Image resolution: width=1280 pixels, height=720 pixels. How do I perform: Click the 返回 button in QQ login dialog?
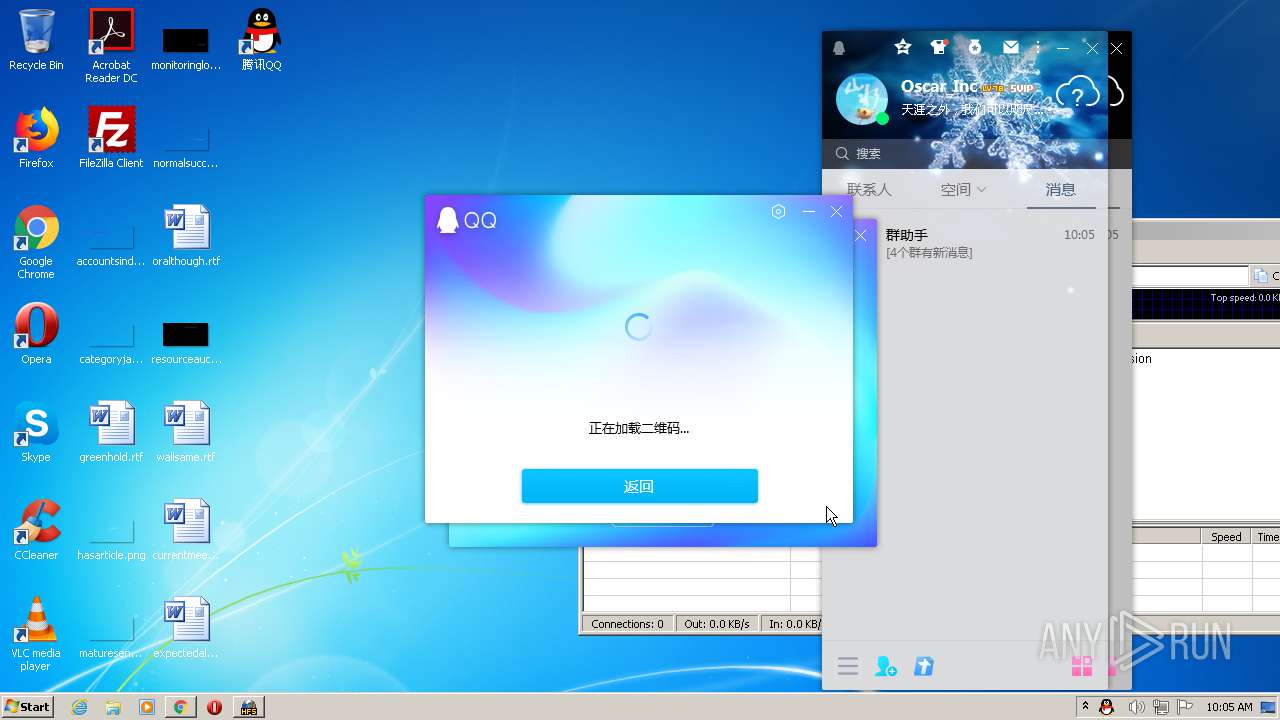pos(640,486)
